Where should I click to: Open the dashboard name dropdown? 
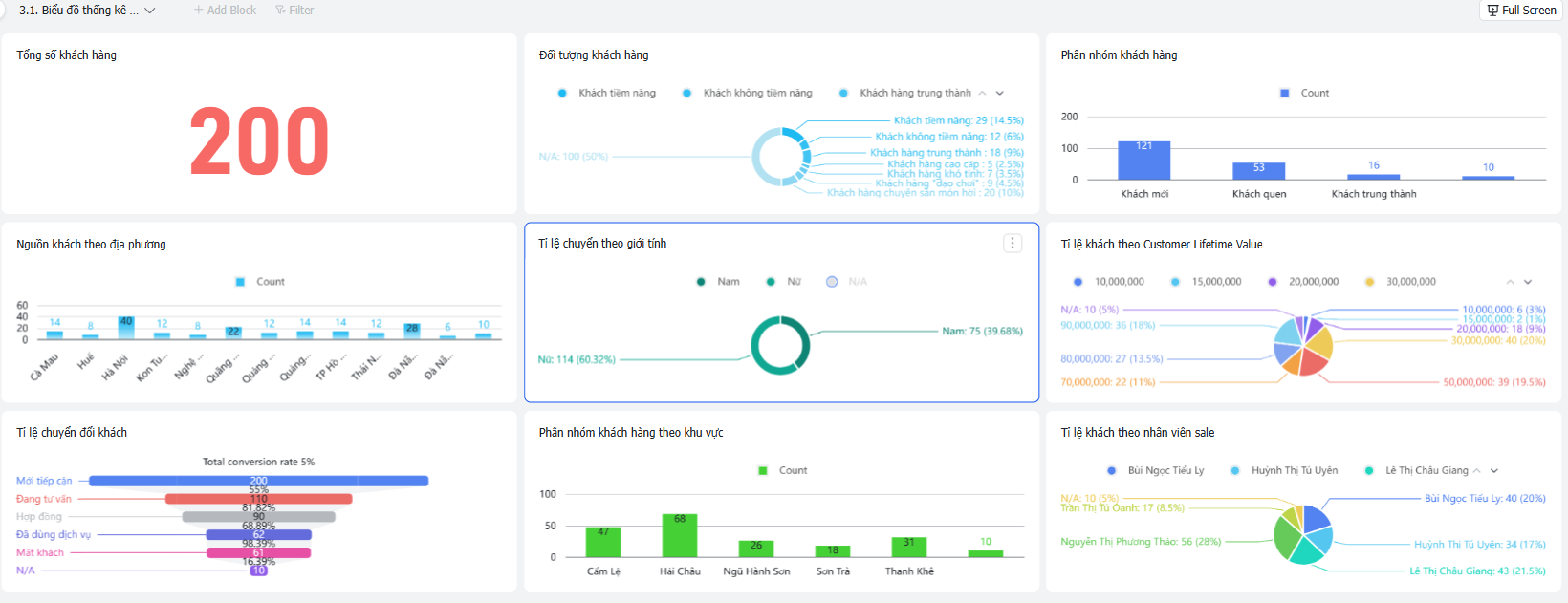(x=86, y=11)
